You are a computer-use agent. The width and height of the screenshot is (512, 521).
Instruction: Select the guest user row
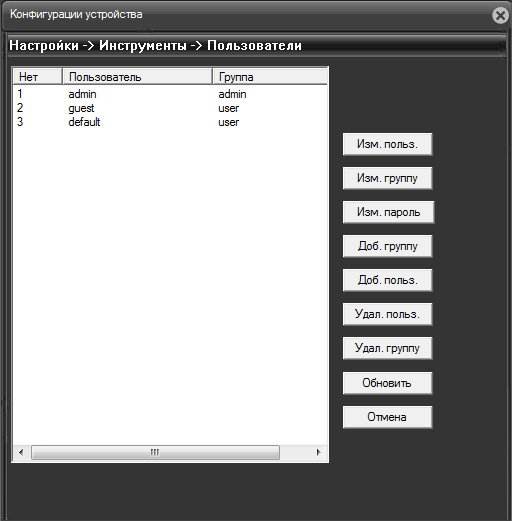click(x=170, y=108)
